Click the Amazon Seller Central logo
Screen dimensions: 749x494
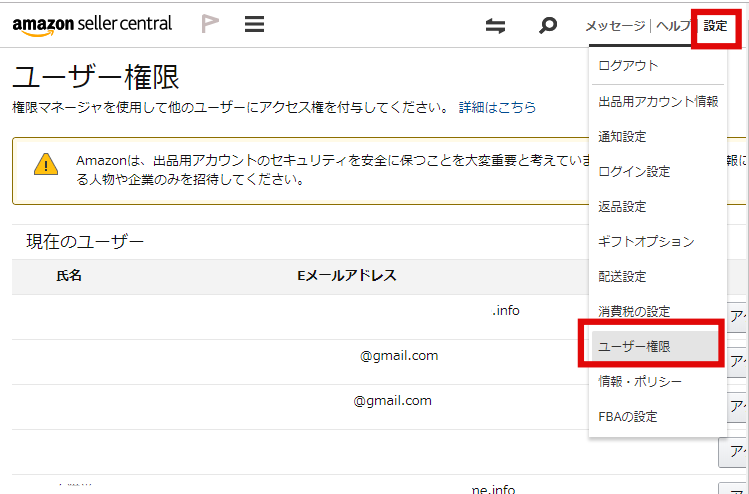tap(92, 24)
